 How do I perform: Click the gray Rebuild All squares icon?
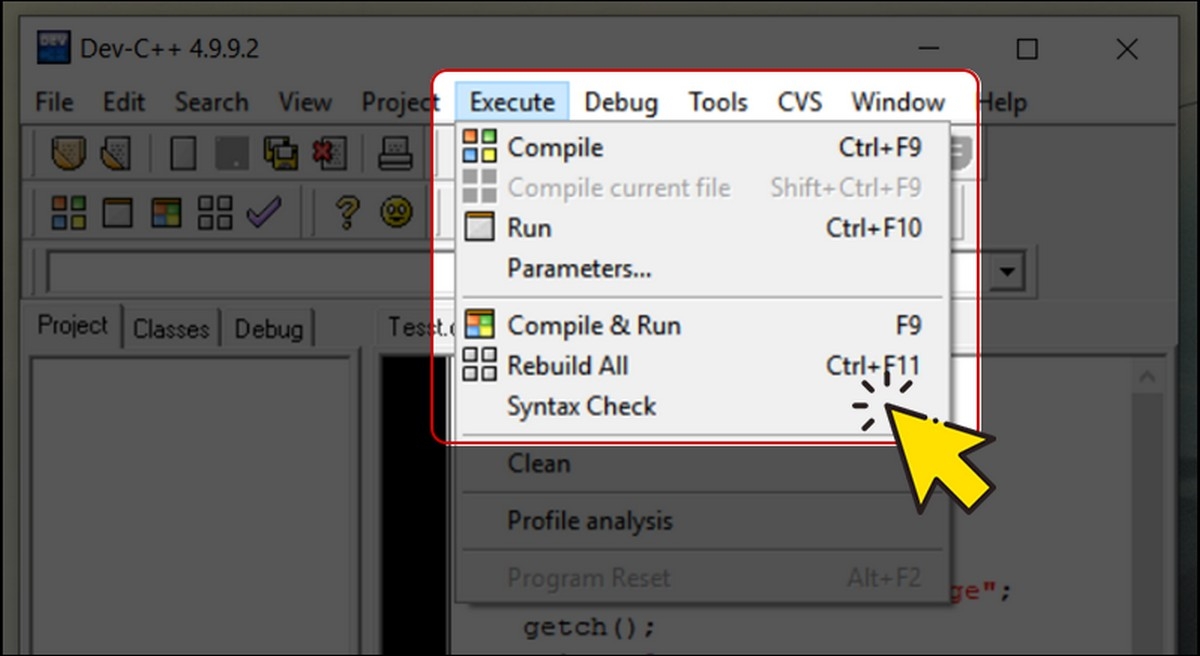214,212
